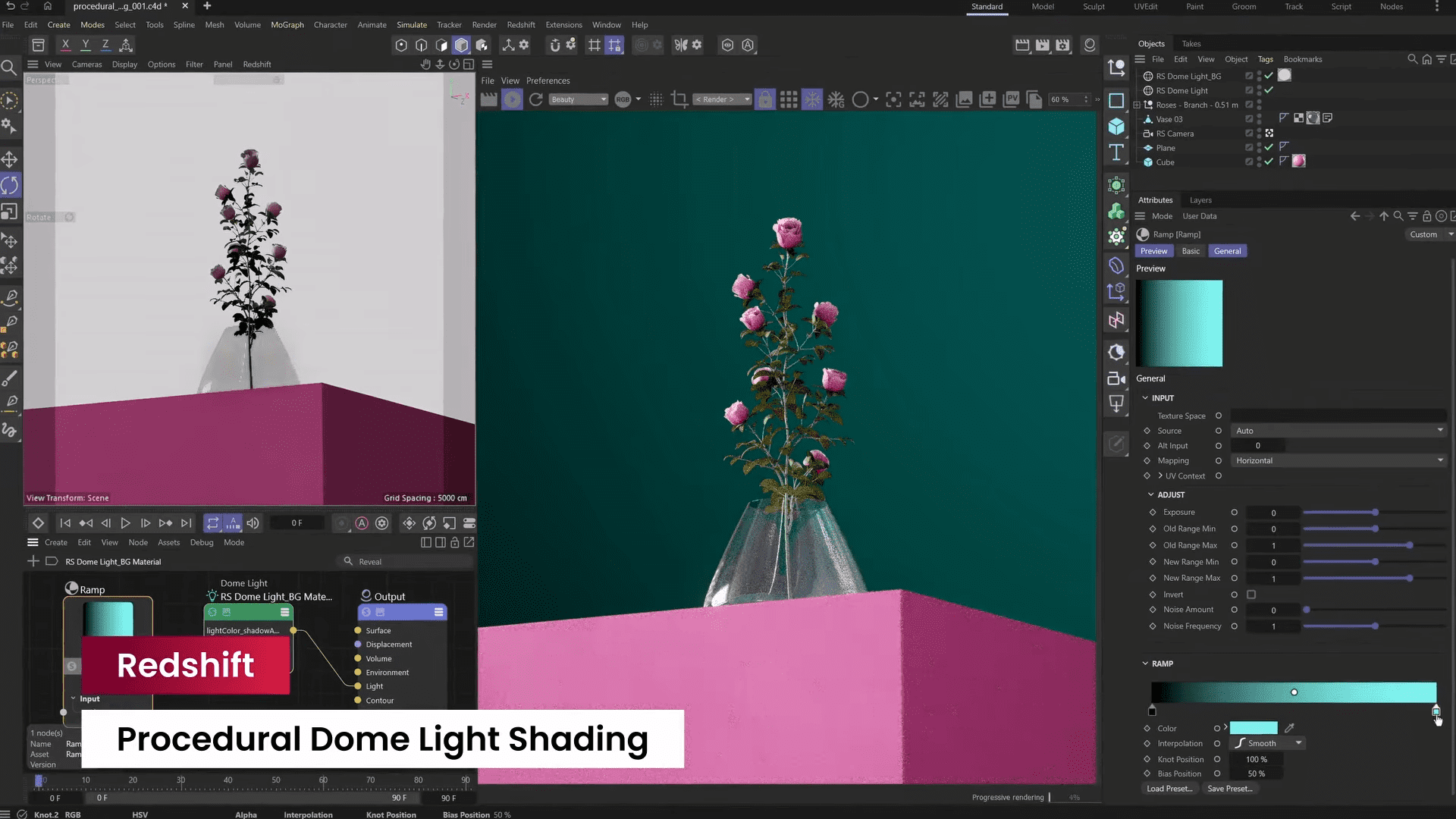The image size is (1456, 819).
Task: Activate the Rotate tool
Action: coord(10,185)
